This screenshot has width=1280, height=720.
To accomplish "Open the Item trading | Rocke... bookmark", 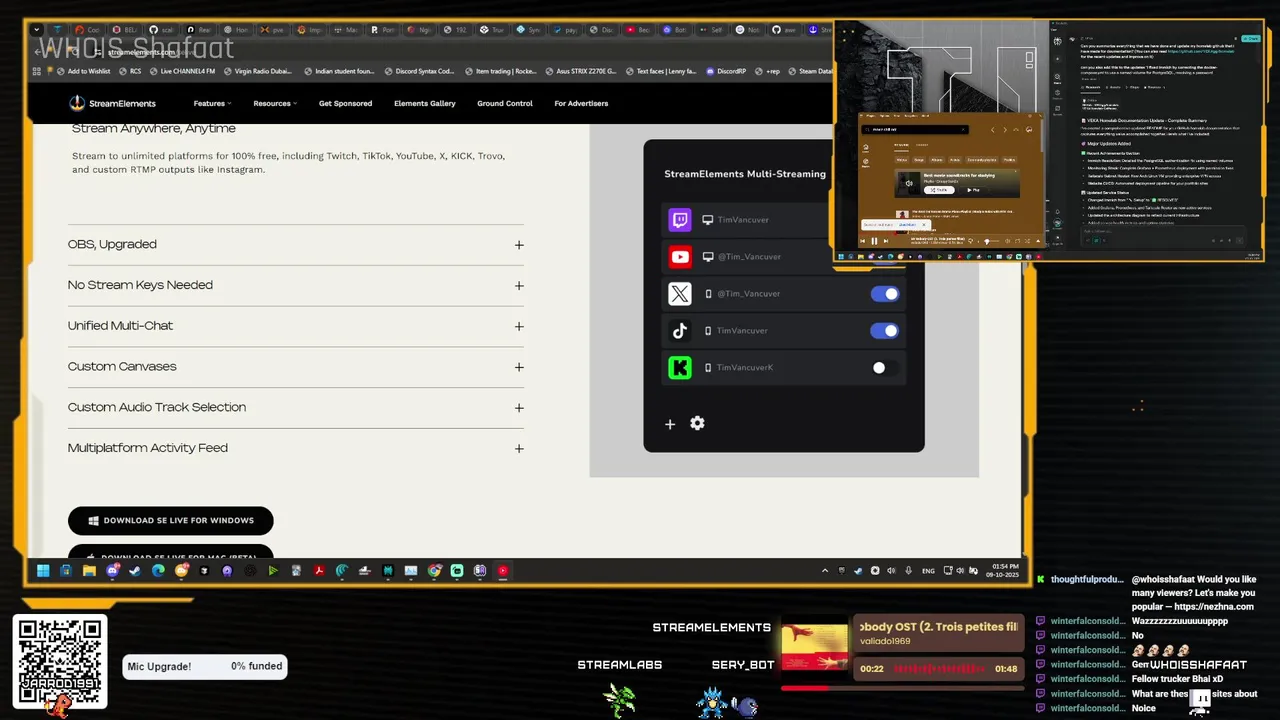I will (499, 71).
